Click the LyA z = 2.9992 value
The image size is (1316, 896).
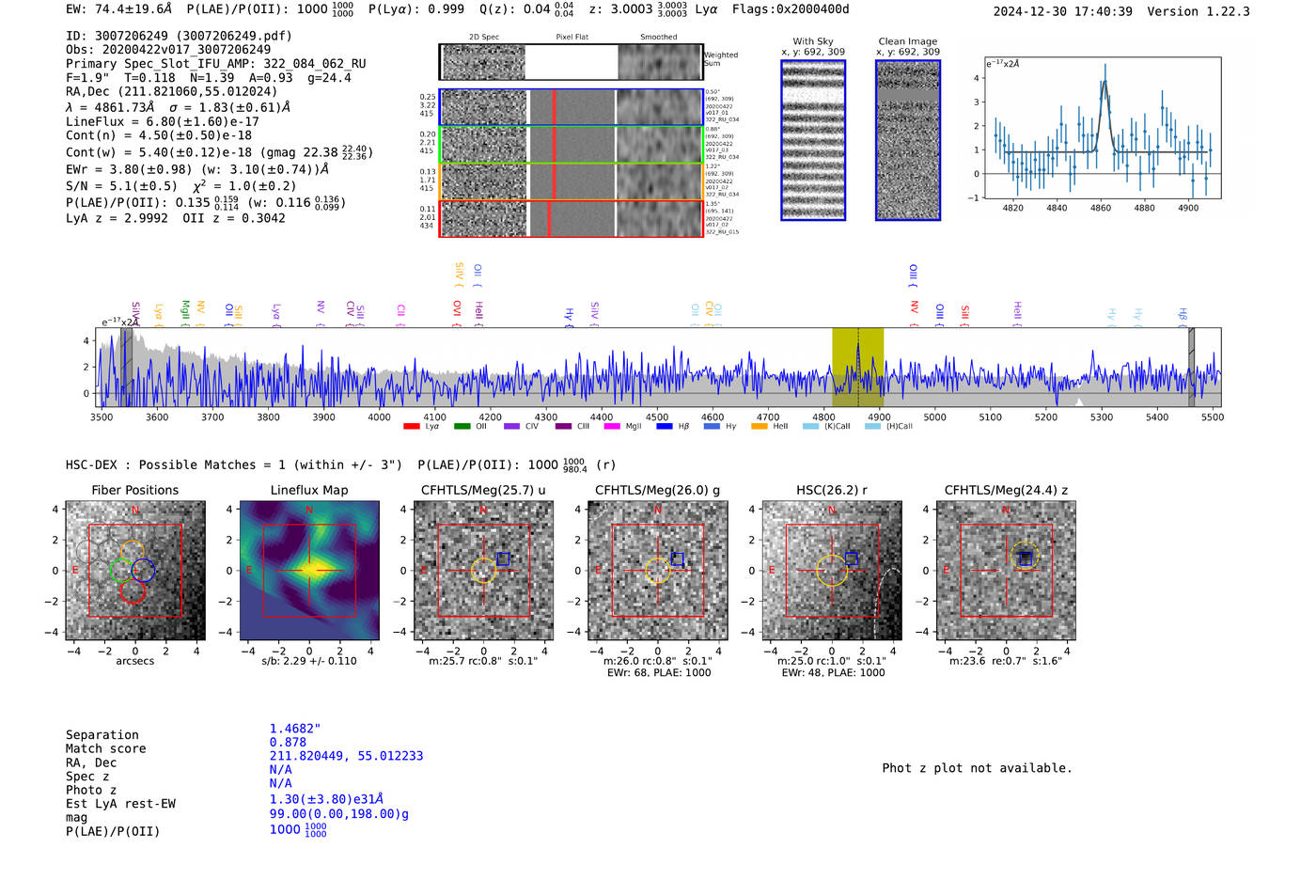[117, 218]
